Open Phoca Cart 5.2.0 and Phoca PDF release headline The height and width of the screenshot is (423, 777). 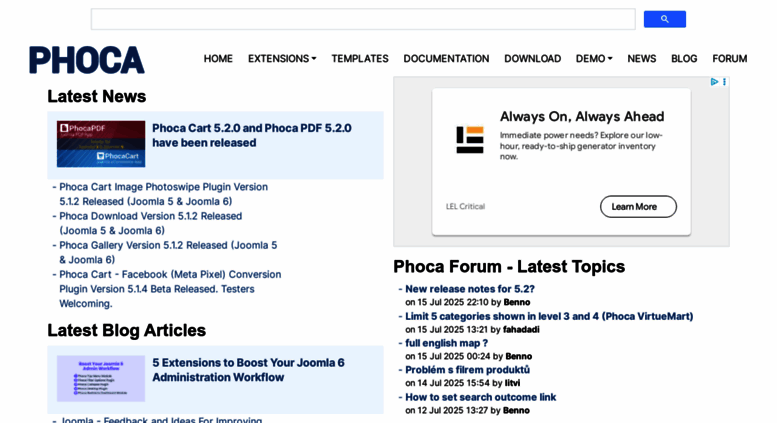pos(252,135)
